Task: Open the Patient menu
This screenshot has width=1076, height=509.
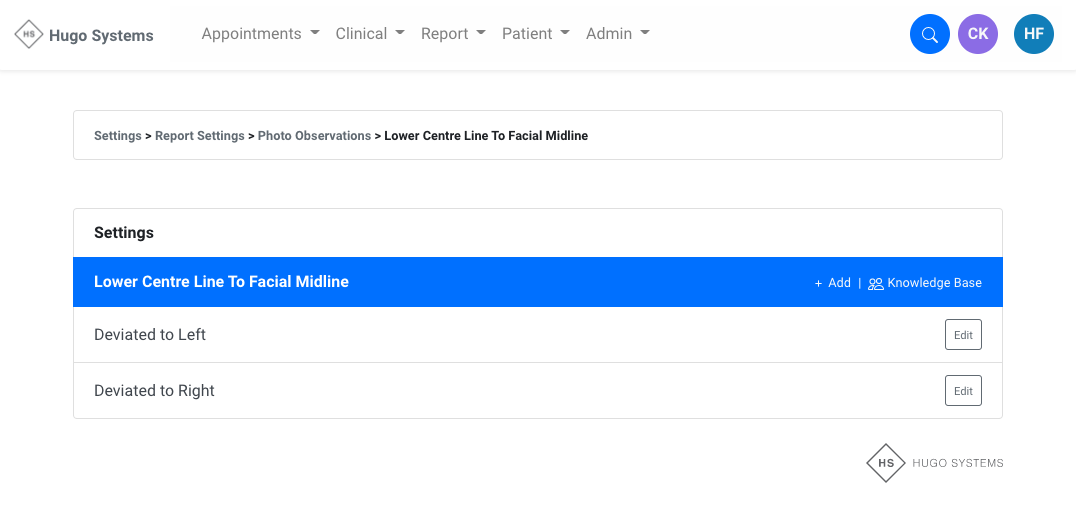Action: pyautogui.click(x=535, y=34)
